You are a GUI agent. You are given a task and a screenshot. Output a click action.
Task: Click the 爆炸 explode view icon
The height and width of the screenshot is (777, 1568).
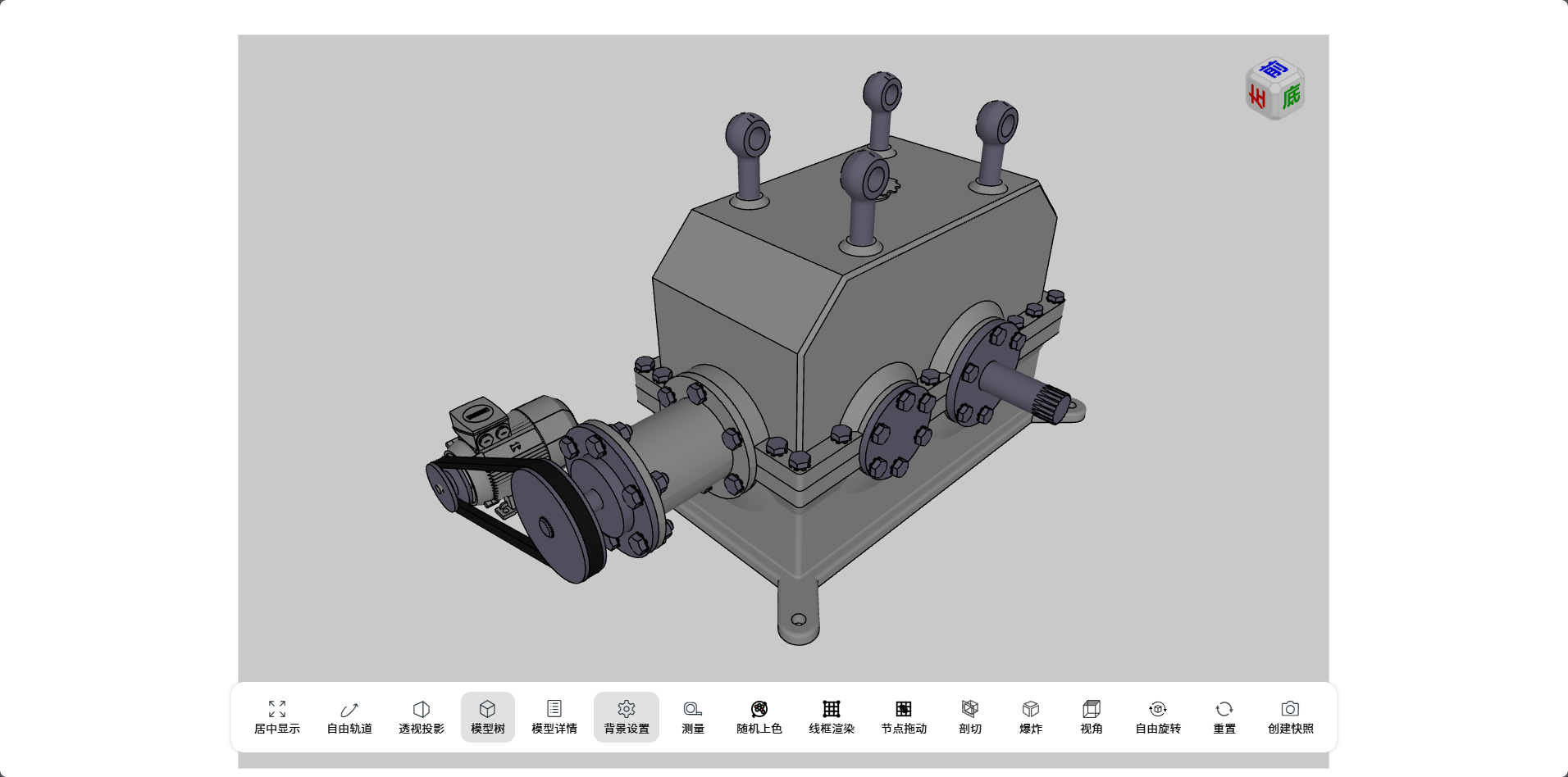1031,716
